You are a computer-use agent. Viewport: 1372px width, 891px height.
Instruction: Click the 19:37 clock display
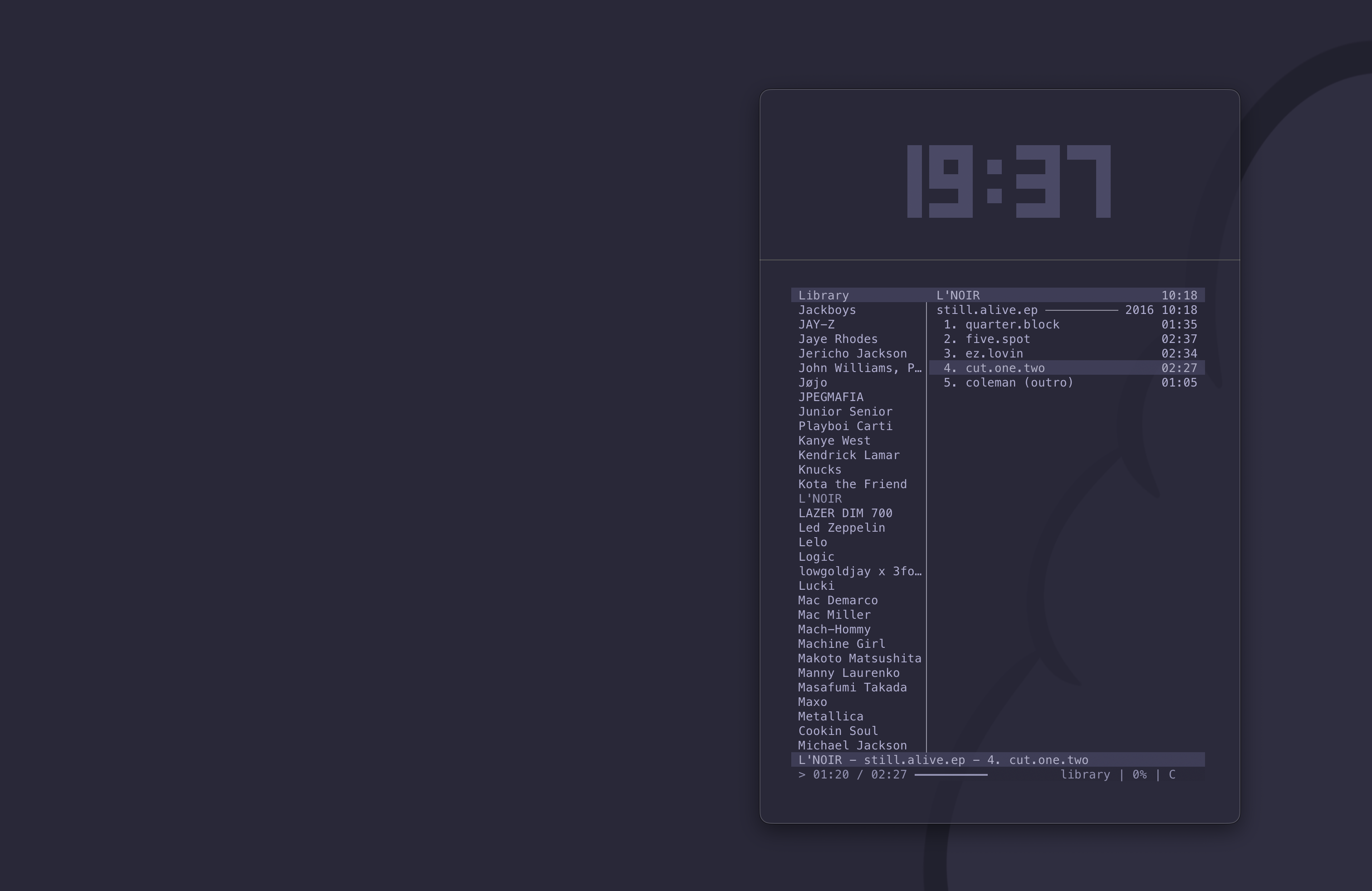(x=1009, y=181)
